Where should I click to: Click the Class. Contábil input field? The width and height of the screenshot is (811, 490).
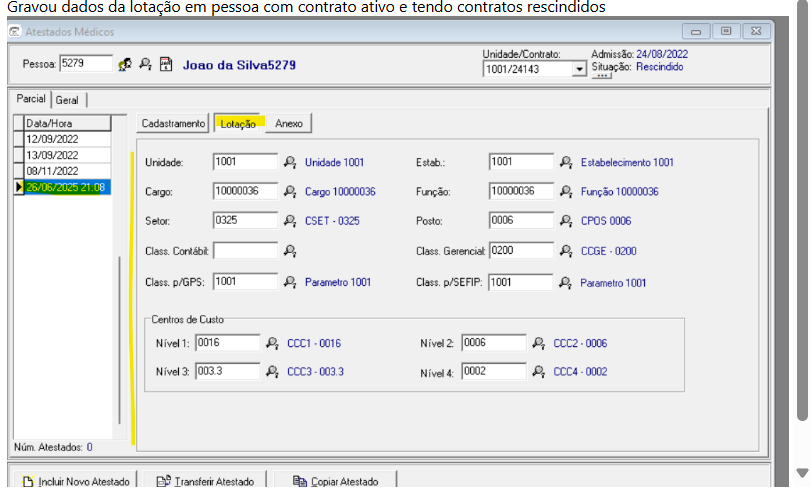point(245,252)
